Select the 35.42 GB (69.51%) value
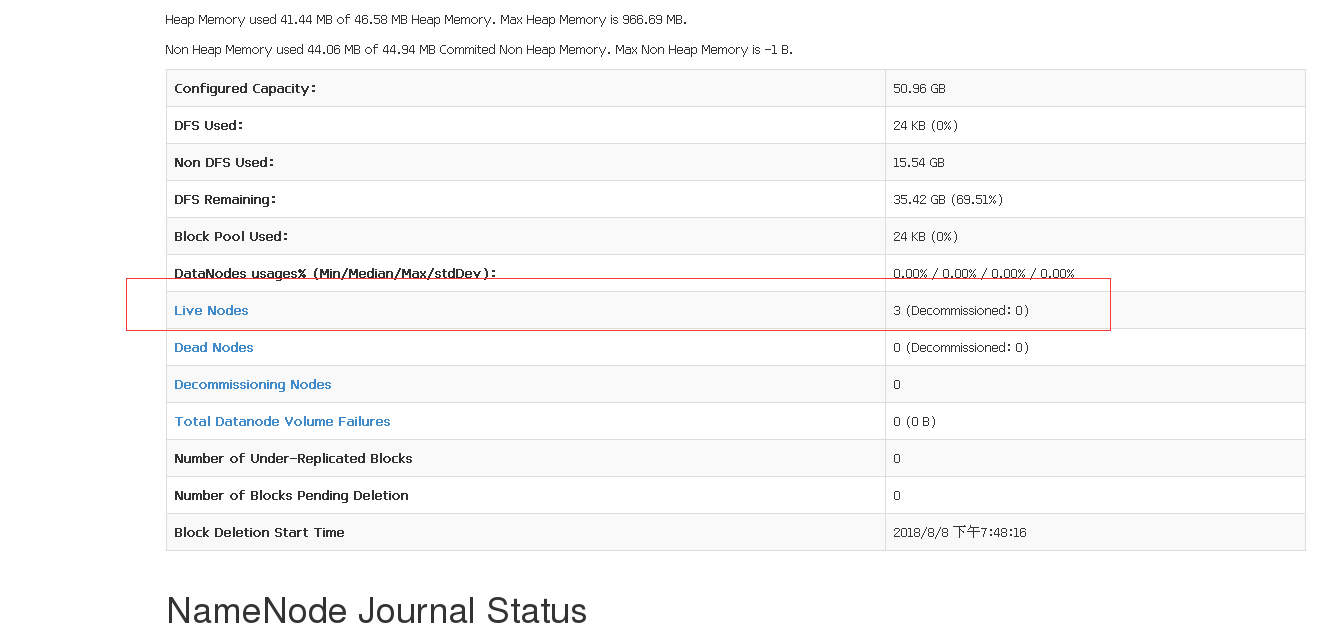The width and height of the screenshot is (1339, 623). (947, 200)
